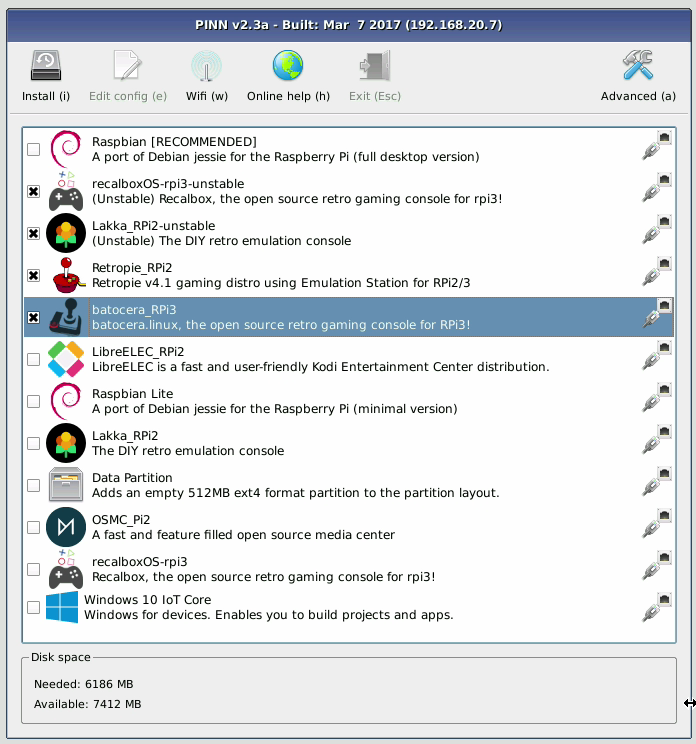Click network source icon on OSMC_Pi2 row
The width and height of the screenshot is (696, 744).
click(x=657, y=523)
